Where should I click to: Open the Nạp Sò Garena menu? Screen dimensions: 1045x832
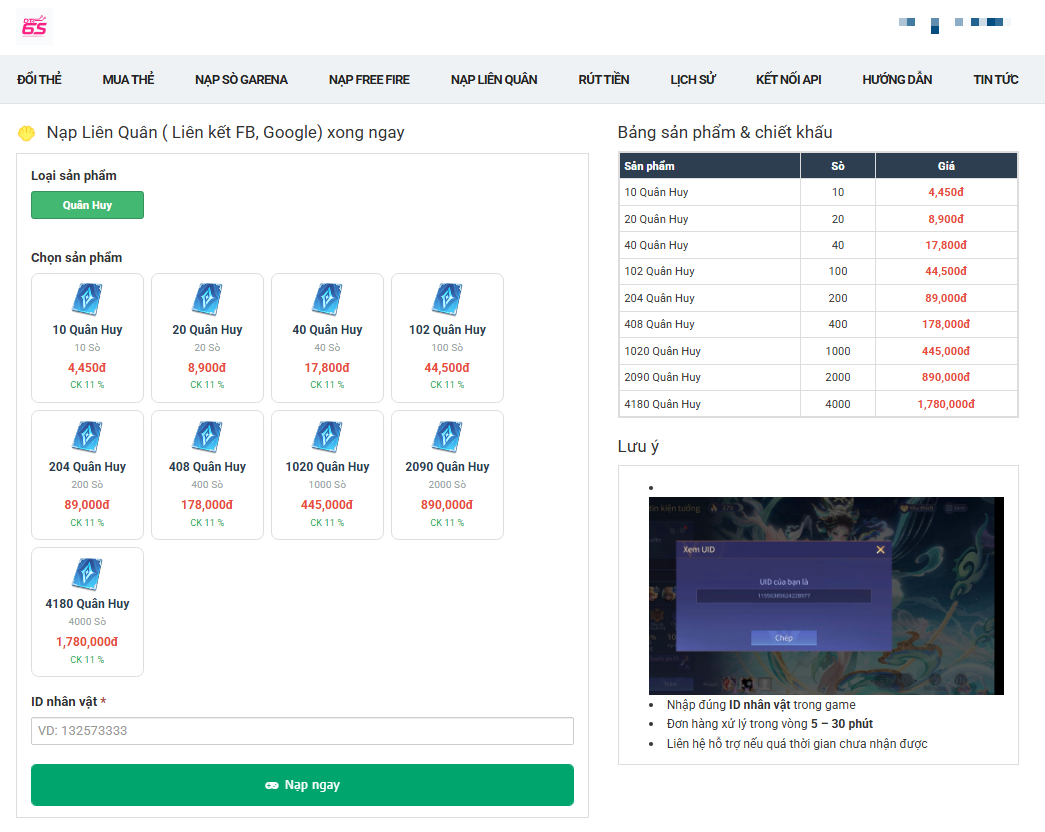(x=241, y=80)
